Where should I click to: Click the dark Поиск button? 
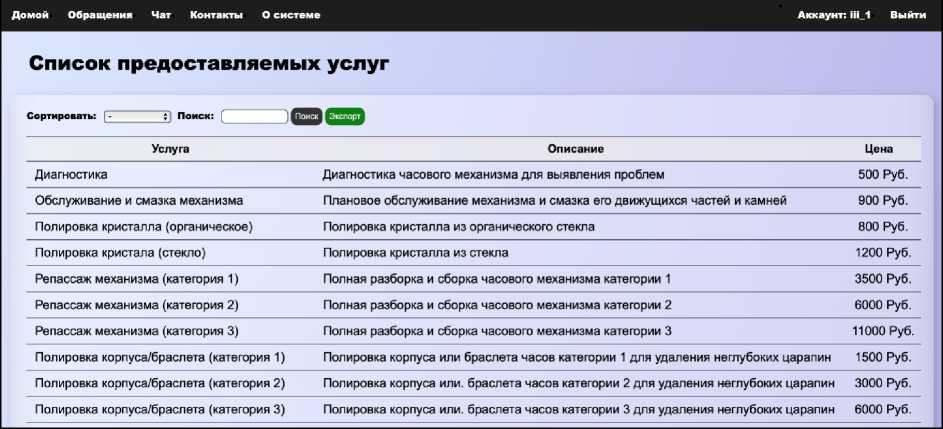[x=307, y=116]
